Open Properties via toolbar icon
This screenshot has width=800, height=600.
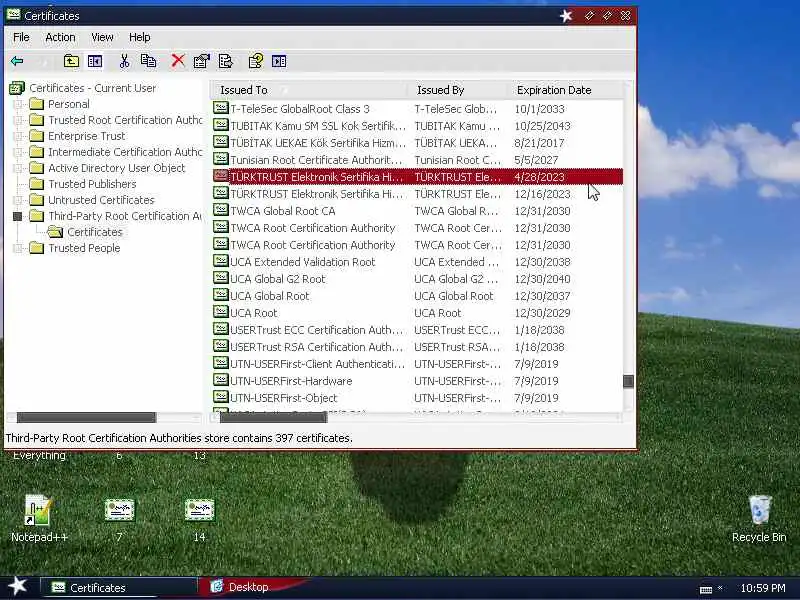tap(202, 61)
